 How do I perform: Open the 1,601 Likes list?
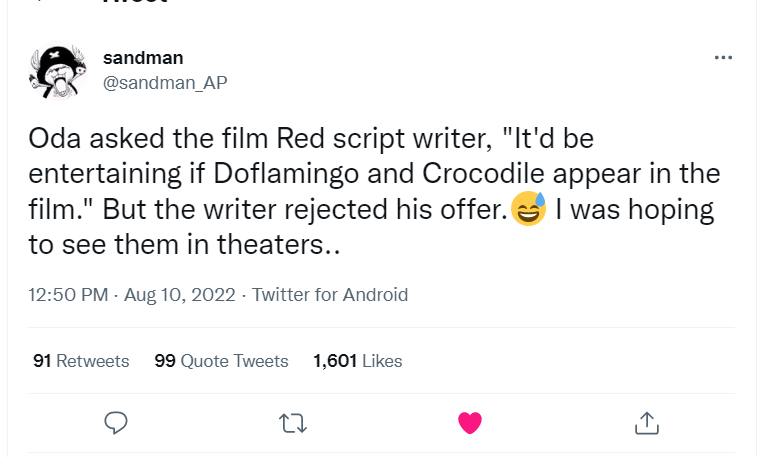[357, 361]
